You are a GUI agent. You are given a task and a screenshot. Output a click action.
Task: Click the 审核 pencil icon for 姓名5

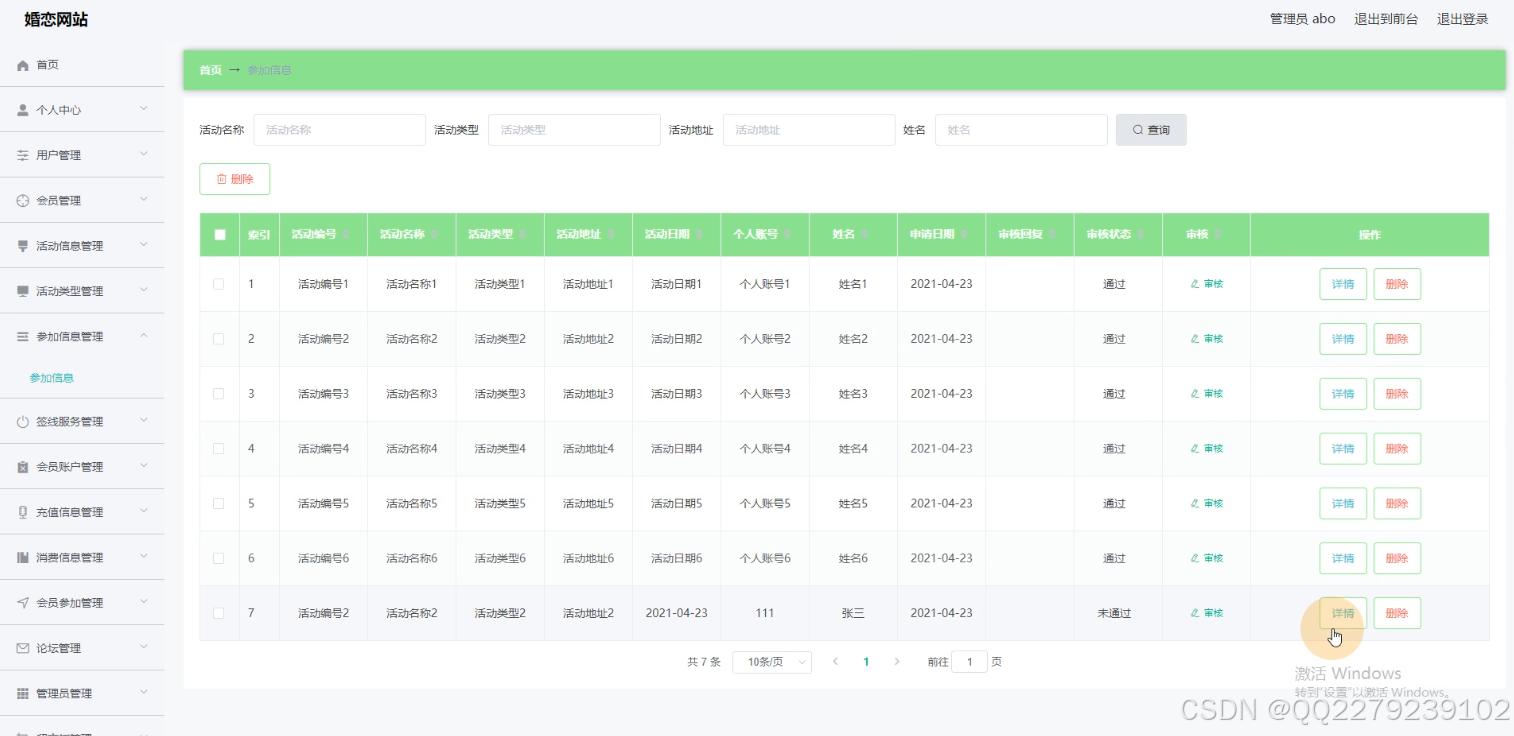click(1195, 504)
